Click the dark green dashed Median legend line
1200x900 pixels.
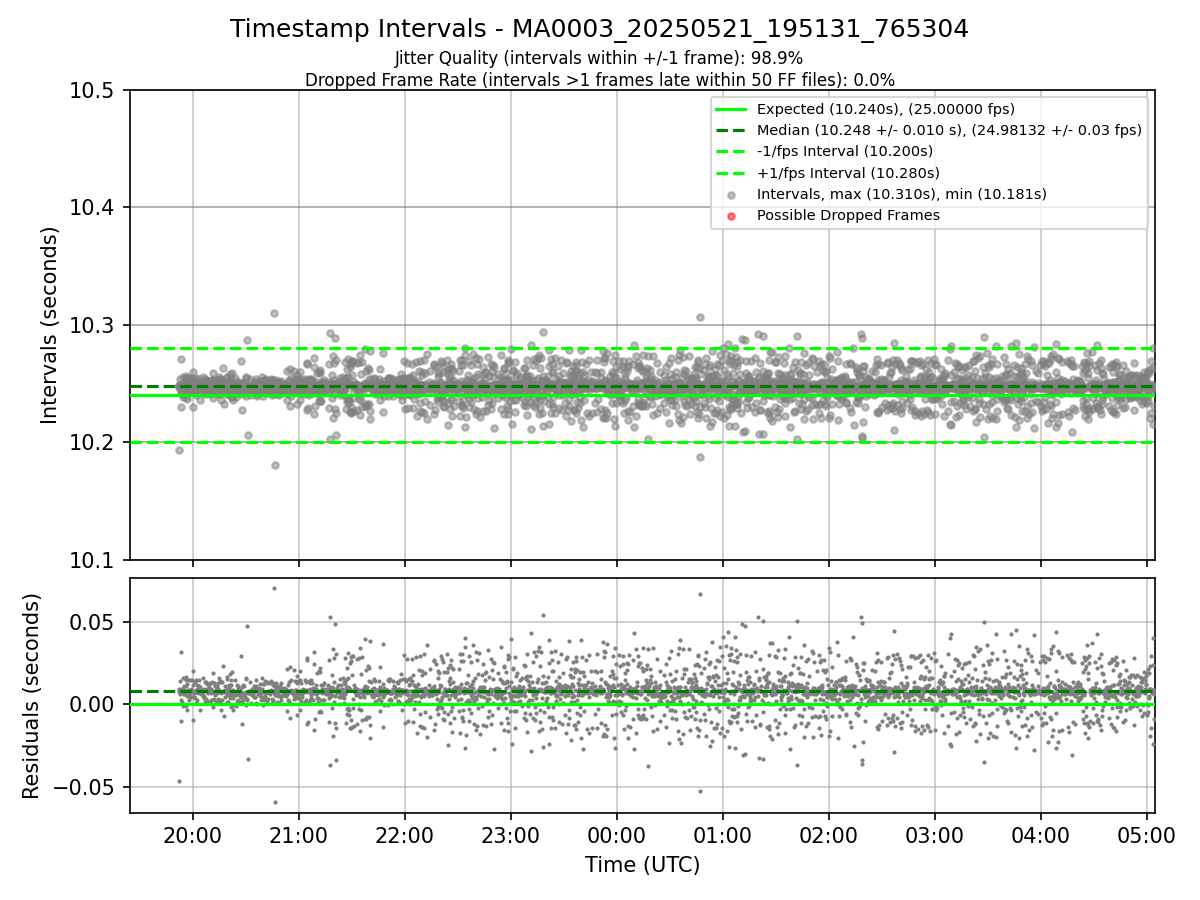[x=731, y=130]
